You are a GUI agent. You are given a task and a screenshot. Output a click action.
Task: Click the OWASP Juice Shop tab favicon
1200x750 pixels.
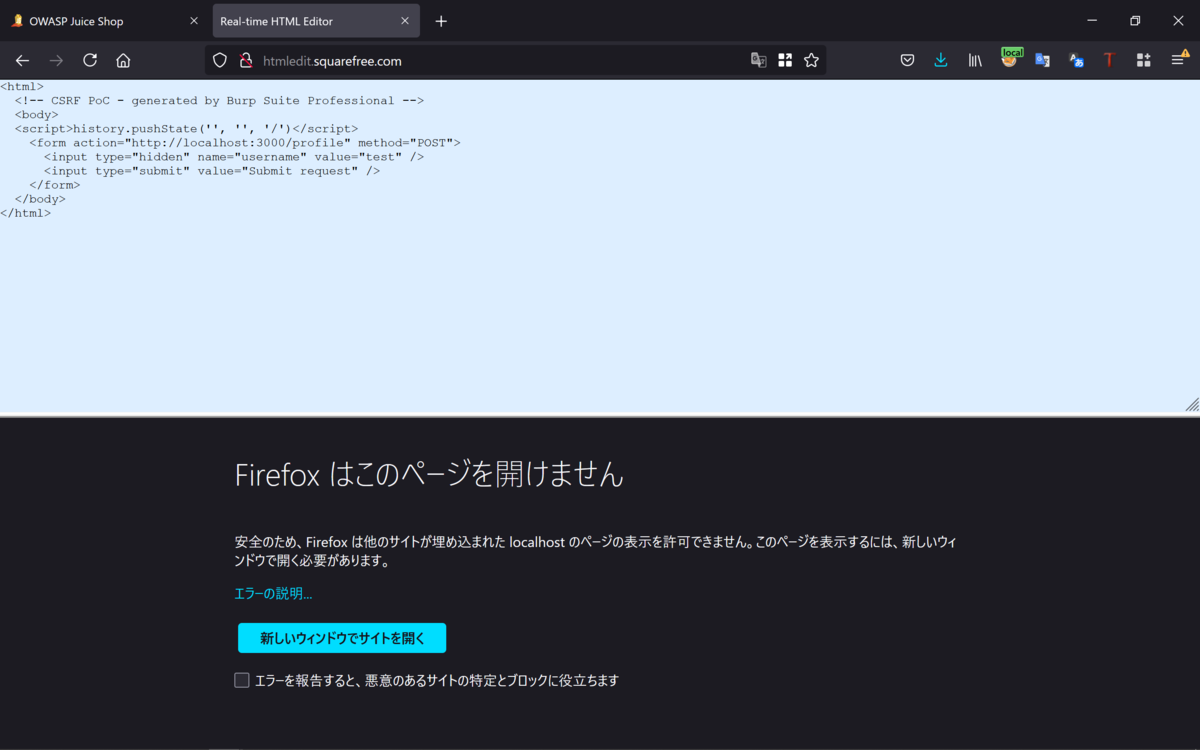click(17, 21)
